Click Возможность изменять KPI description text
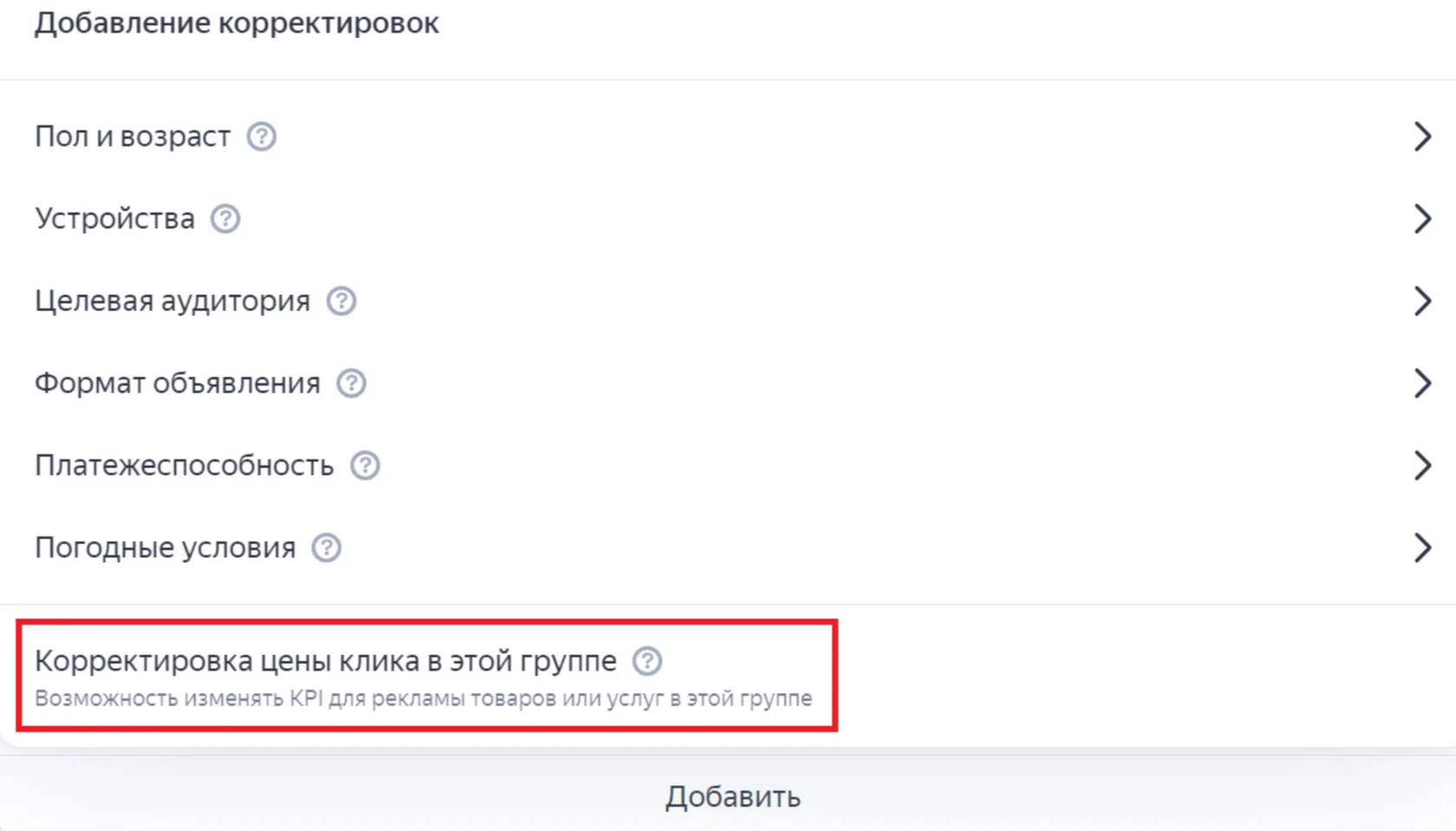This screenshot has height=831, width=1456. (x=424, y=698)
